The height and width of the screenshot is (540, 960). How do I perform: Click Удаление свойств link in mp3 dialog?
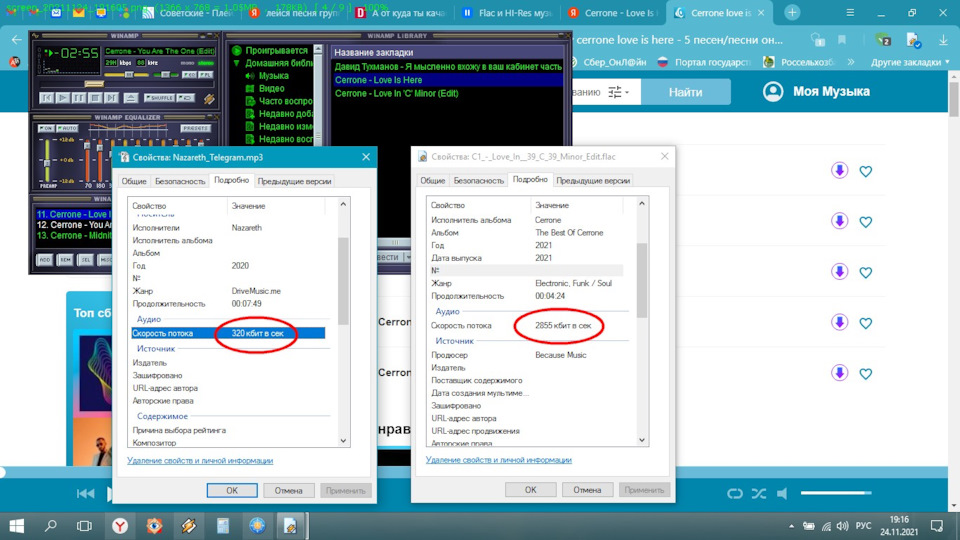tap(200, 460)
